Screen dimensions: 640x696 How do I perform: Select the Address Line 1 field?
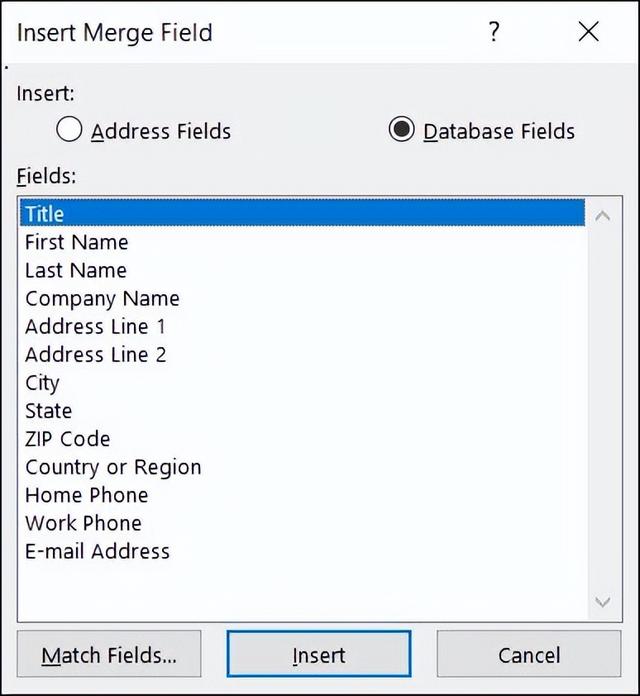click(303, 327)
